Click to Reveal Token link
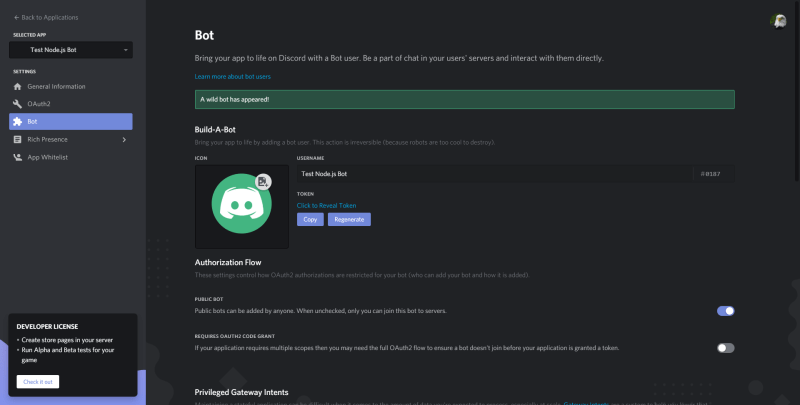 [327, 206]
